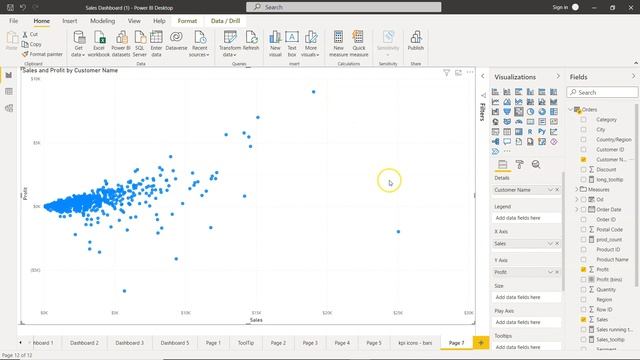The width and height of the screenshot is (640, 360).
Task: Choose the Donut chart visual
Action: pos(542,111)
